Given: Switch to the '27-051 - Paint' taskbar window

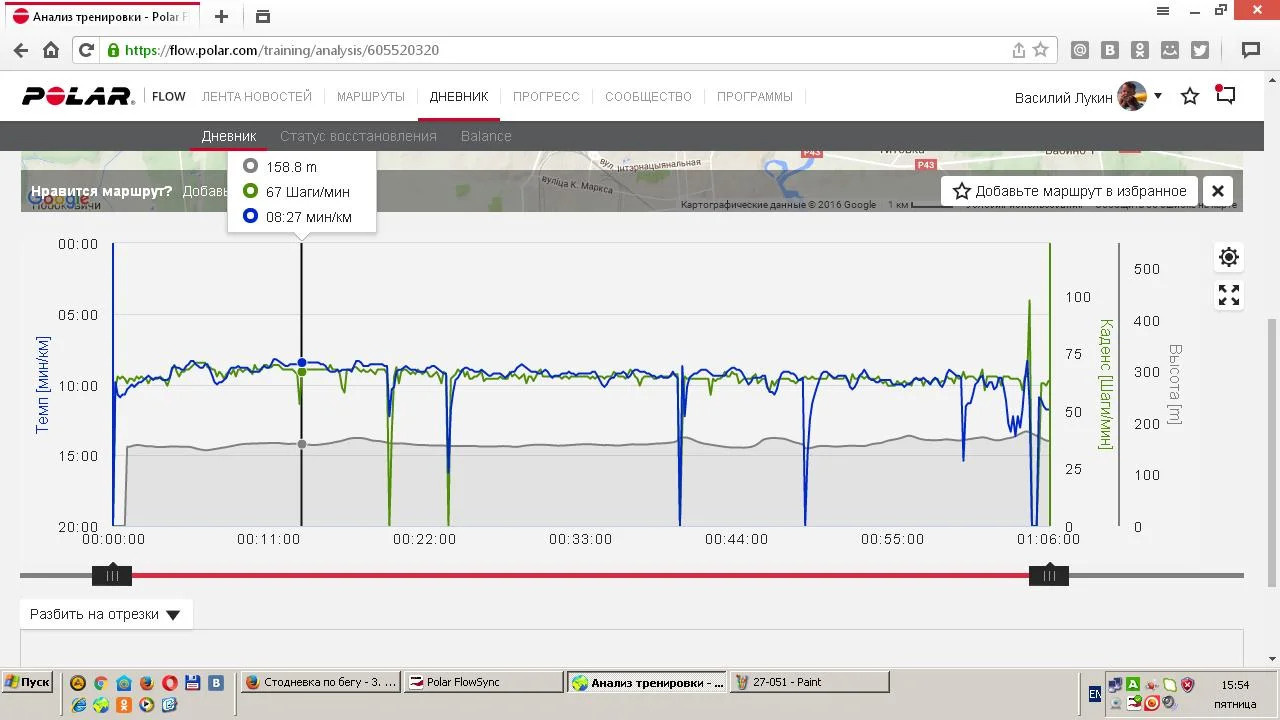Looking at the screenshot, I should (x=809, y=682).
